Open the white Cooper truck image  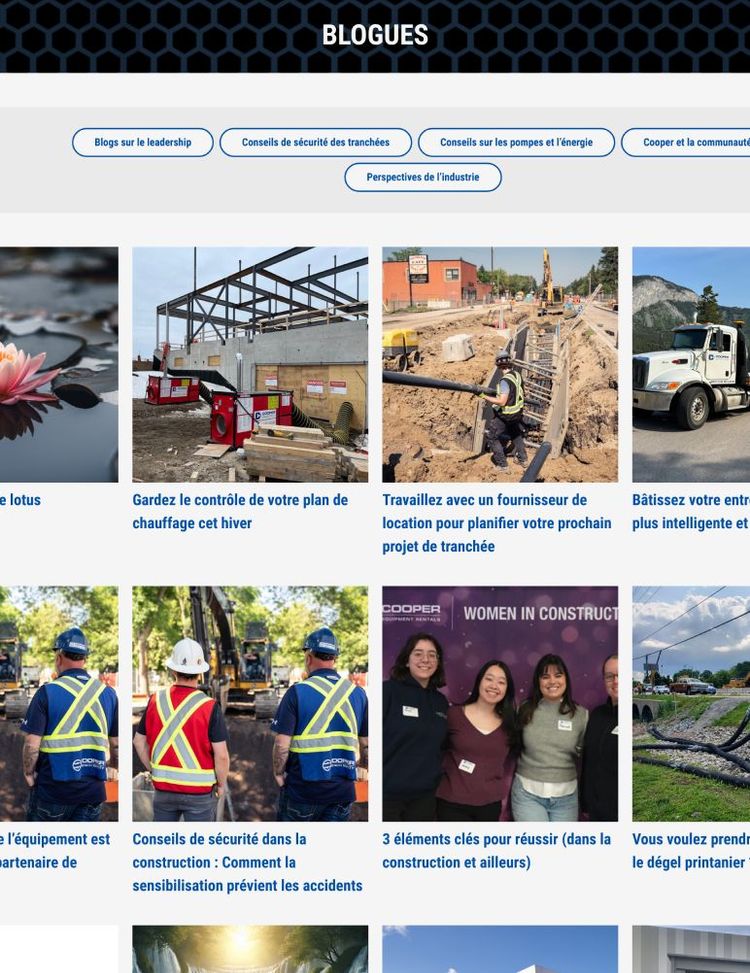[x=691, y=364]
